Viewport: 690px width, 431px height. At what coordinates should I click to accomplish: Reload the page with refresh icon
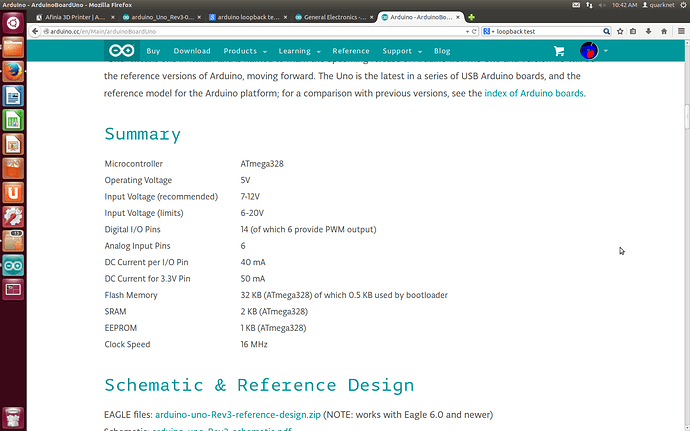pos(474,31)
